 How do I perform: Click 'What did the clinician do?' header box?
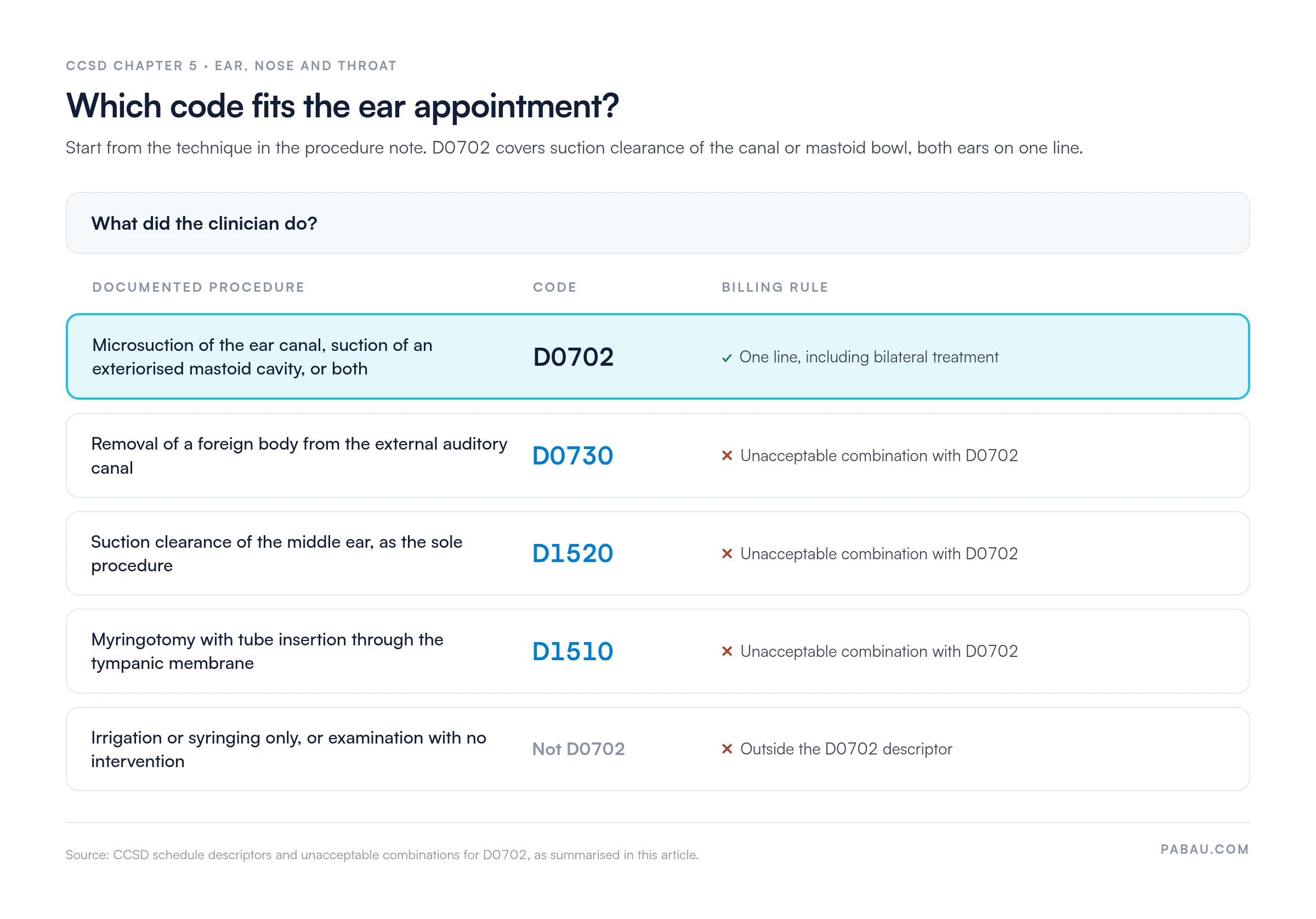coord(657,223)
